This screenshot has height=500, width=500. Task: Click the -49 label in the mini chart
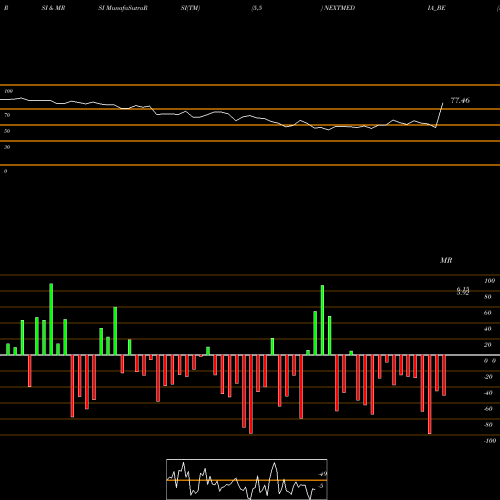point(322,474)
